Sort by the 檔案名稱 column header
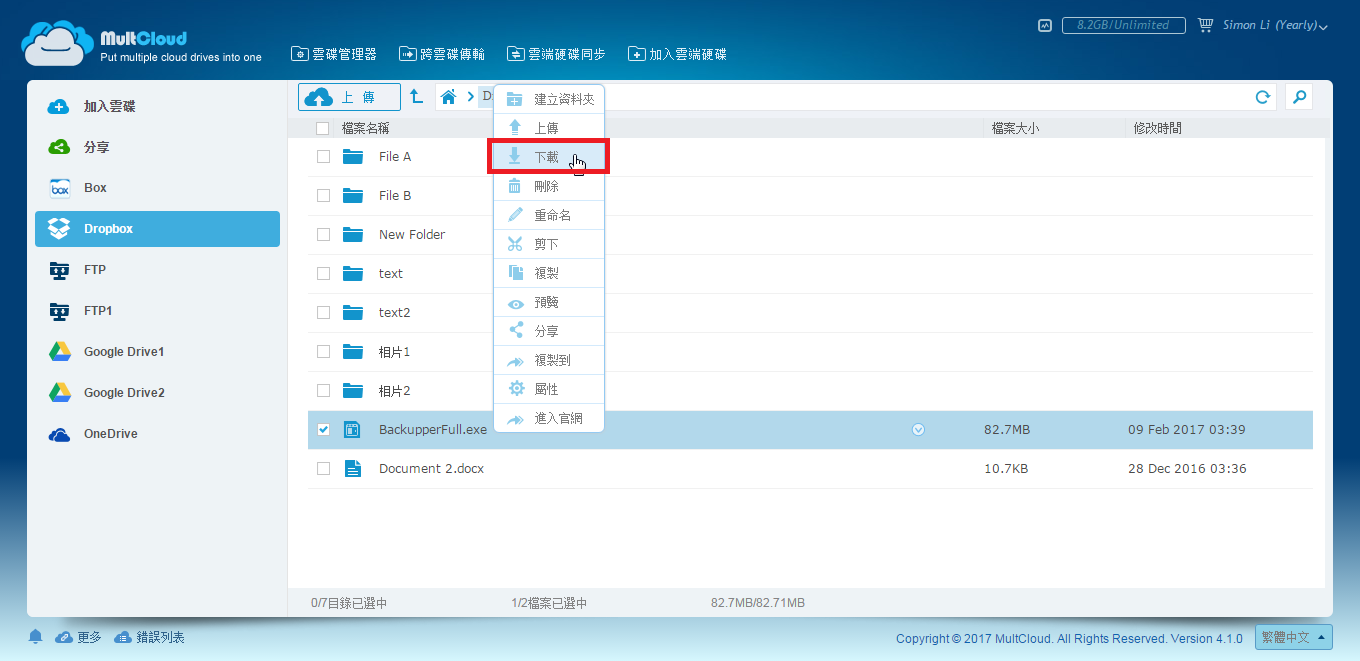 click(366, 128)
